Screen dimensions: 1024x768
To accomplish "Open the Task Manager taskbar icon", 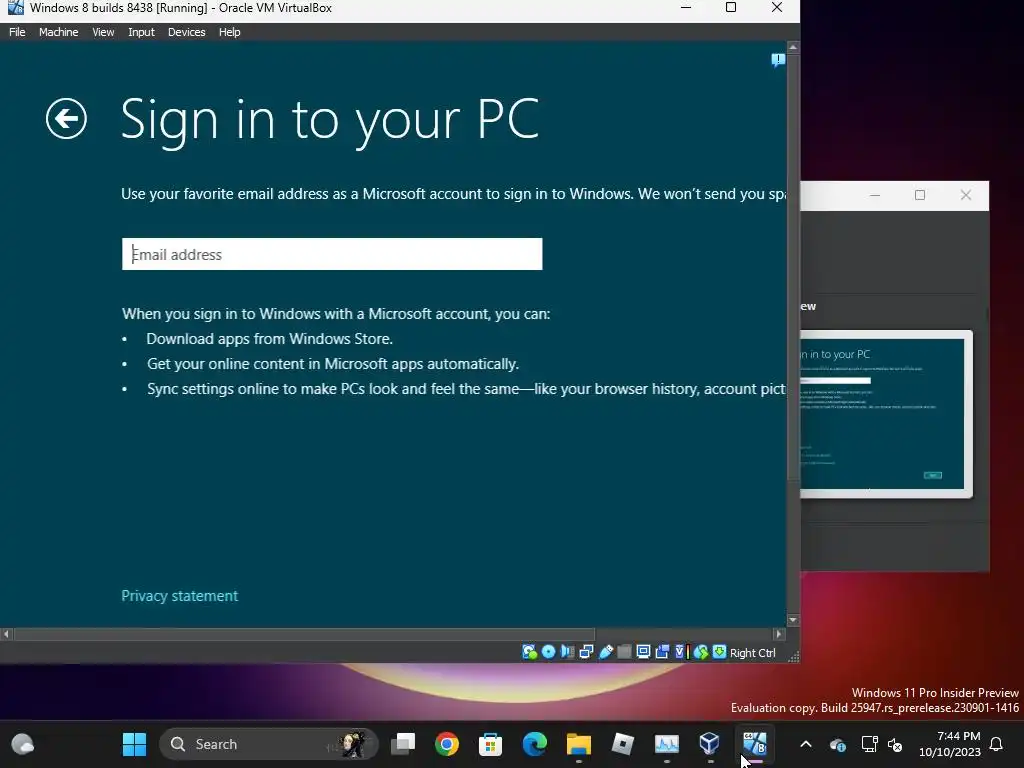I will click(x=666, y=744).
